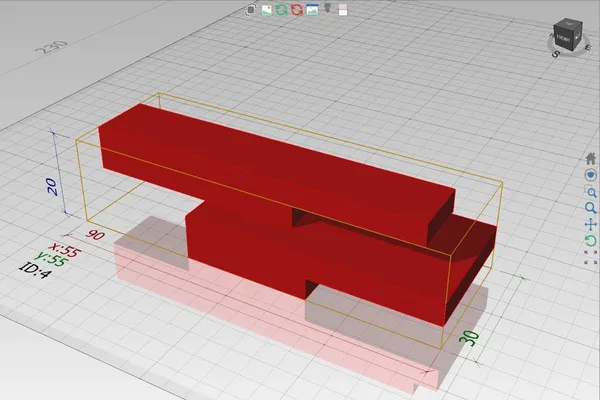The image size is (600, 400).
Task: Click the S compass label on view cube ring
Action: (x=556, y=54)
